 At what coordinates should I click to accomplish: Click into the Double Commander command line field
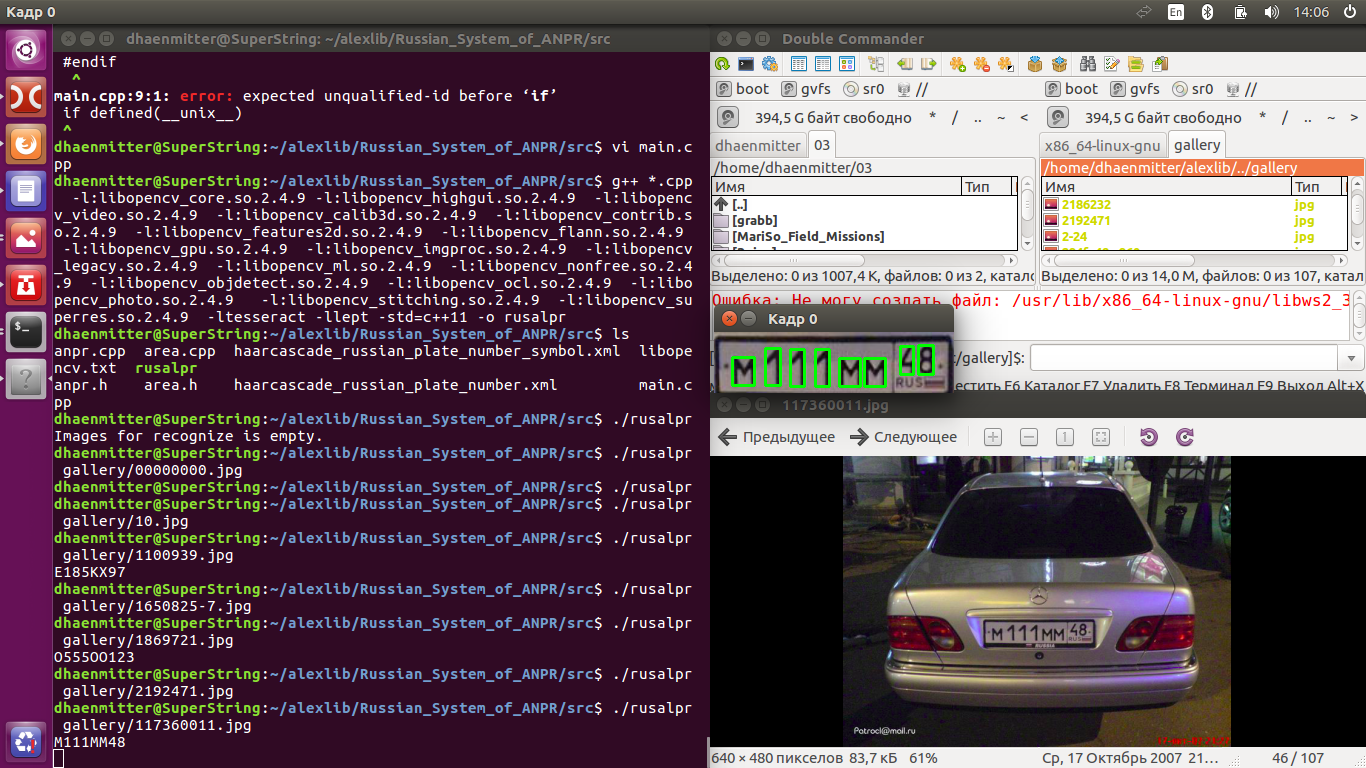click(1185, 358)
